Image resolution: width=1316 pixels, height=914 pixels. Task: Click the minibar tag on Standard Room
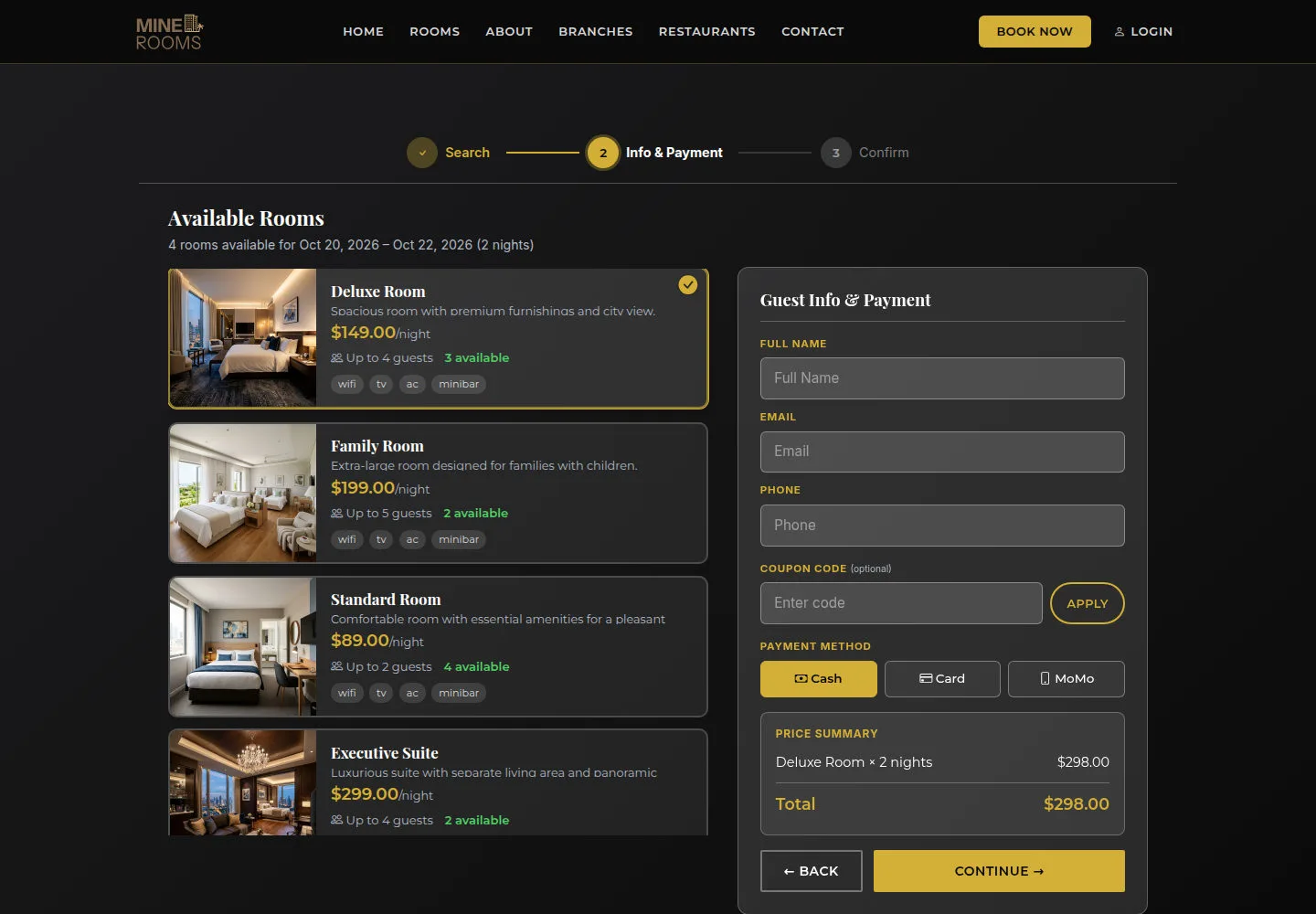point(459,693)
